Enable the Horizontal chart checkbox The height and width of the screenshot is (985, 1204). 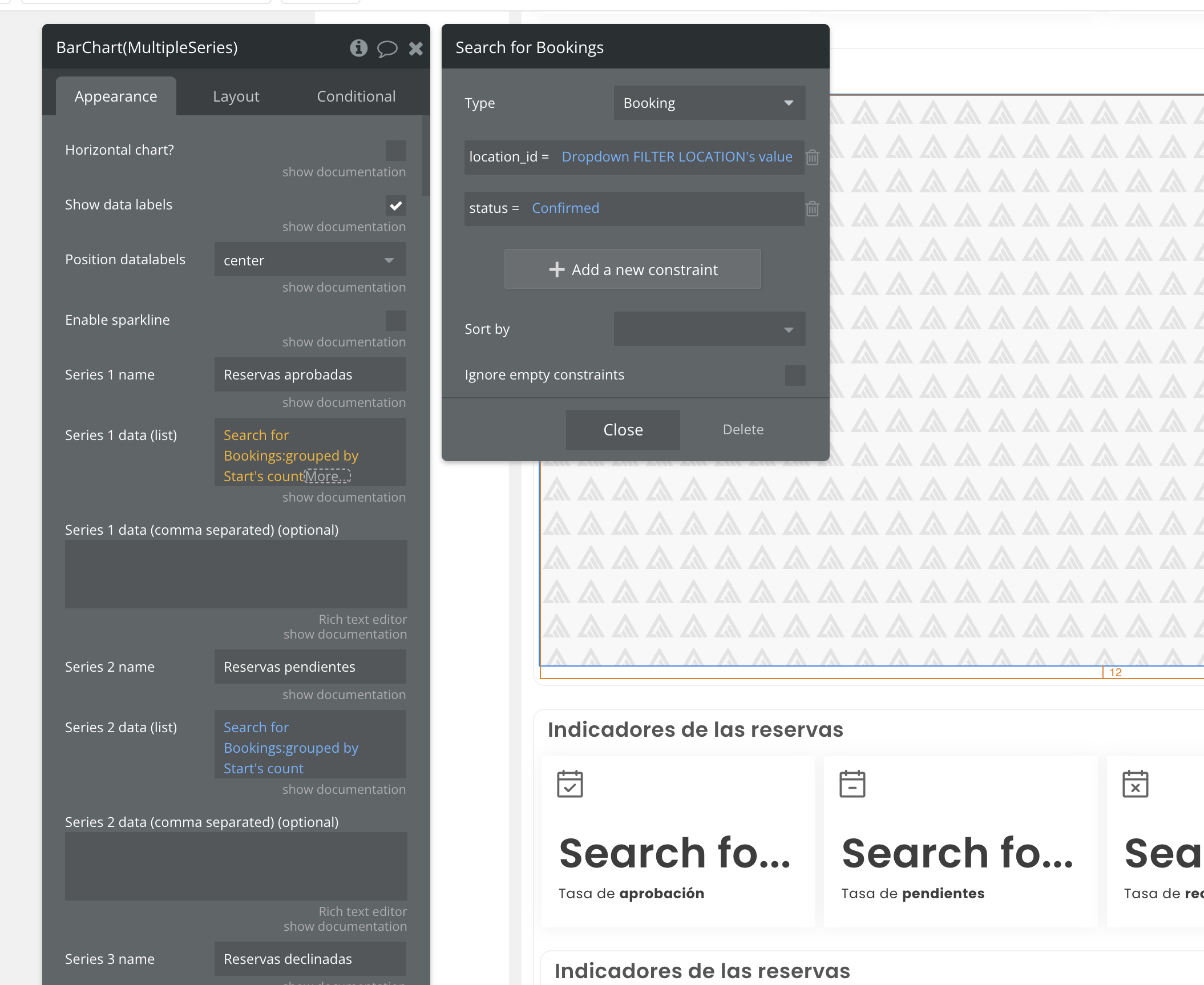[x=395, y=151]
